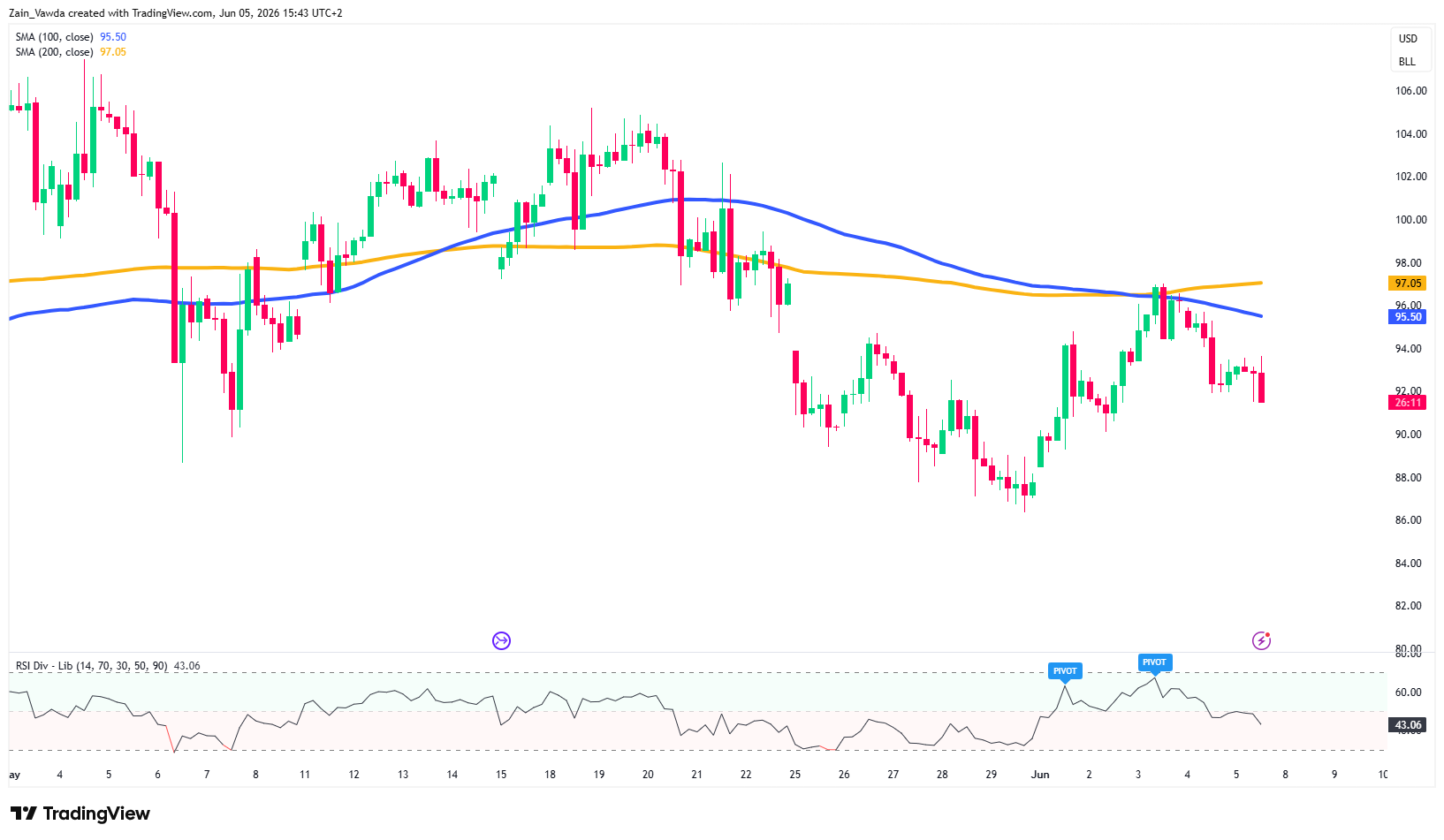Click the 100.00 price axis label
1444x840 pixels.
1410,220
